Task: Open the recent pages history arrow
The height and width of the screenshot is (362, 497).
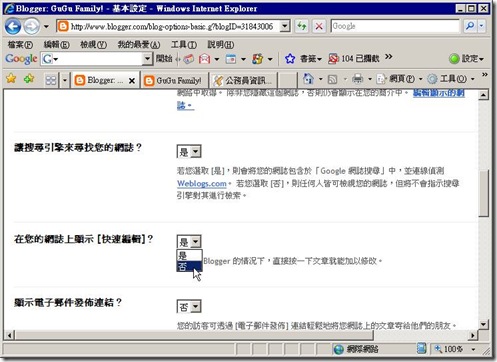Action: (46, 26)
